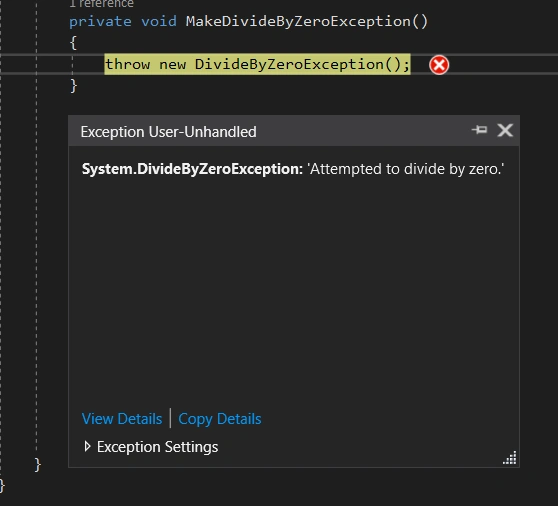The width and height of the screenshot is (558, 506).
Task: Click the method's closing curly brace
Action: click(73, 86)
